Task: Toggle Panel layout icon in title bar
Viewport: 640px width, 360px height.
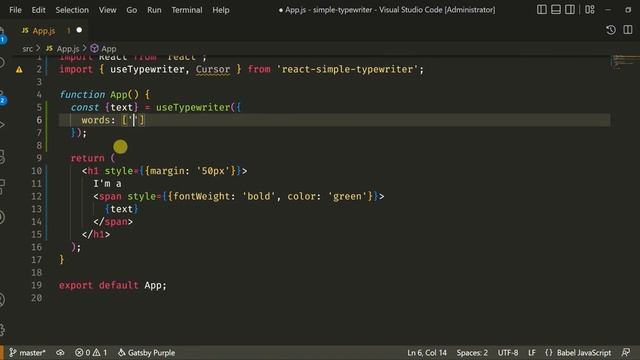Action: [556, 9]
